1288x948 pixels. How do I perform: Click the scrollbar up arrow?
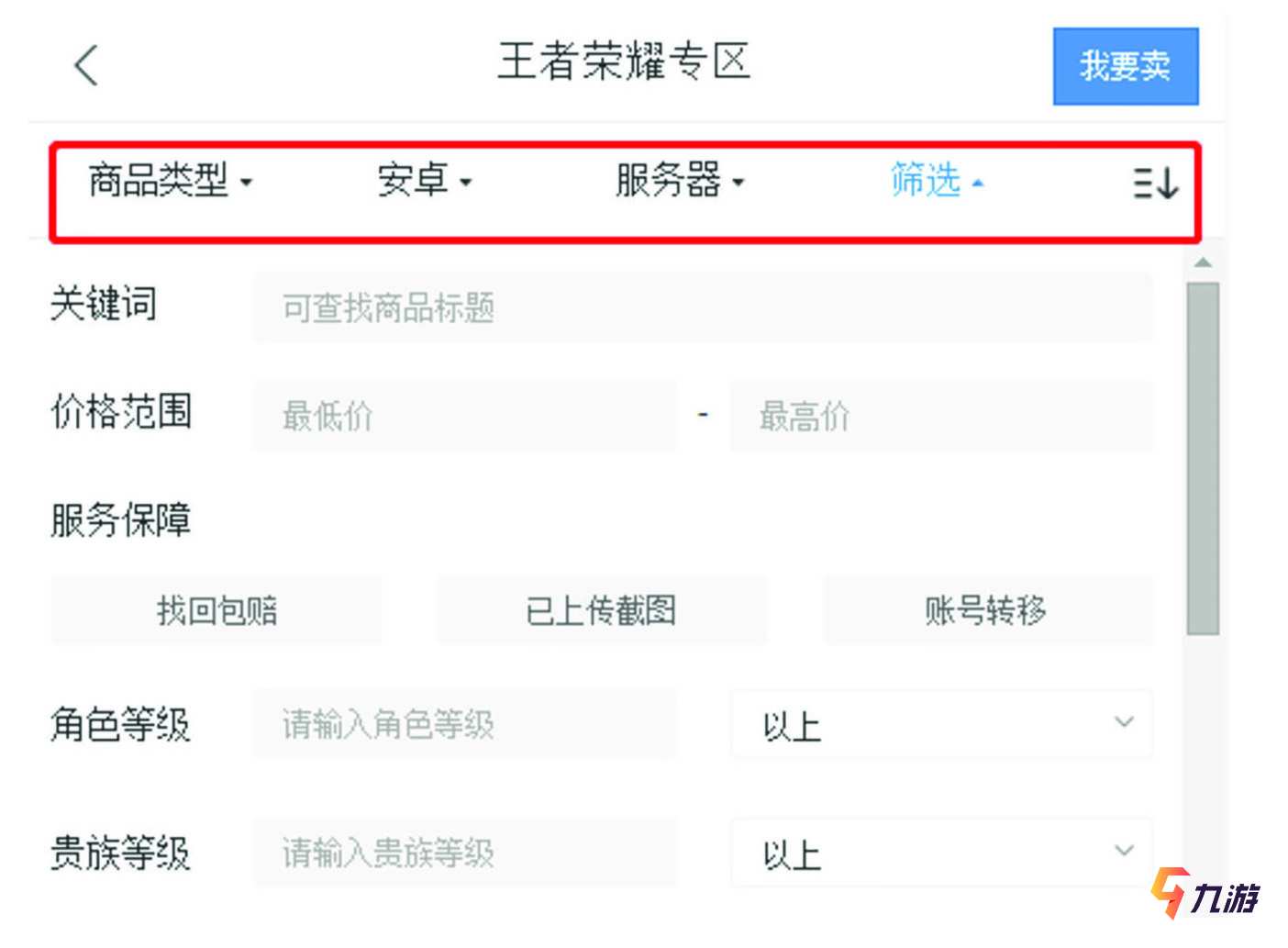coord(1203,263)
